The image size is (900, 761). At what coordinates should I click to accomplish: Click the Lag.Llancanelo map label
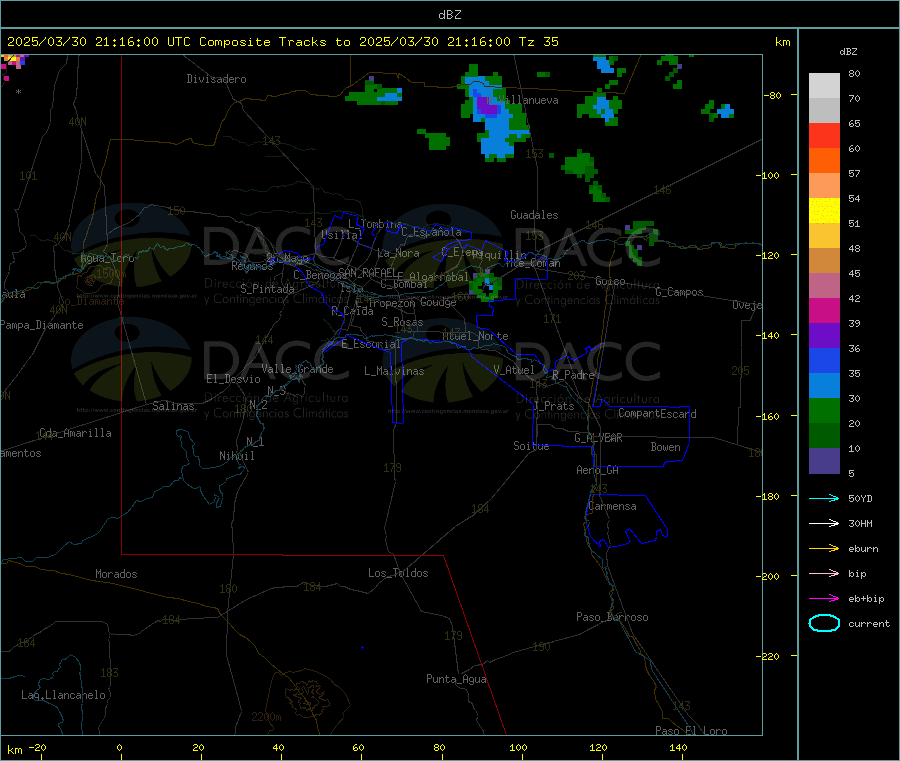tap(63, 695)
